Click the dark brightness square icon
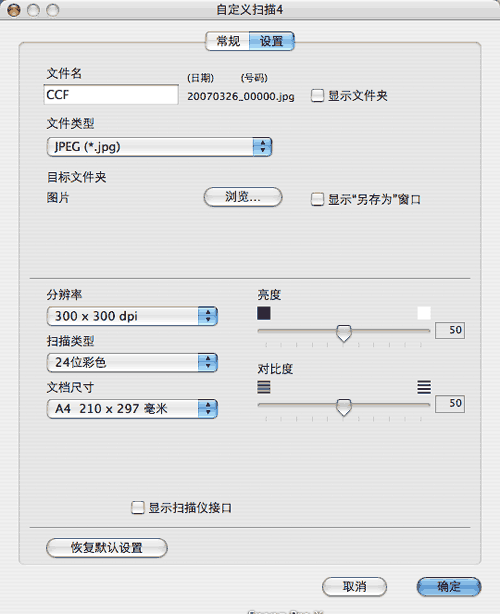Screen dimensions: 500x614 (264, 313)
